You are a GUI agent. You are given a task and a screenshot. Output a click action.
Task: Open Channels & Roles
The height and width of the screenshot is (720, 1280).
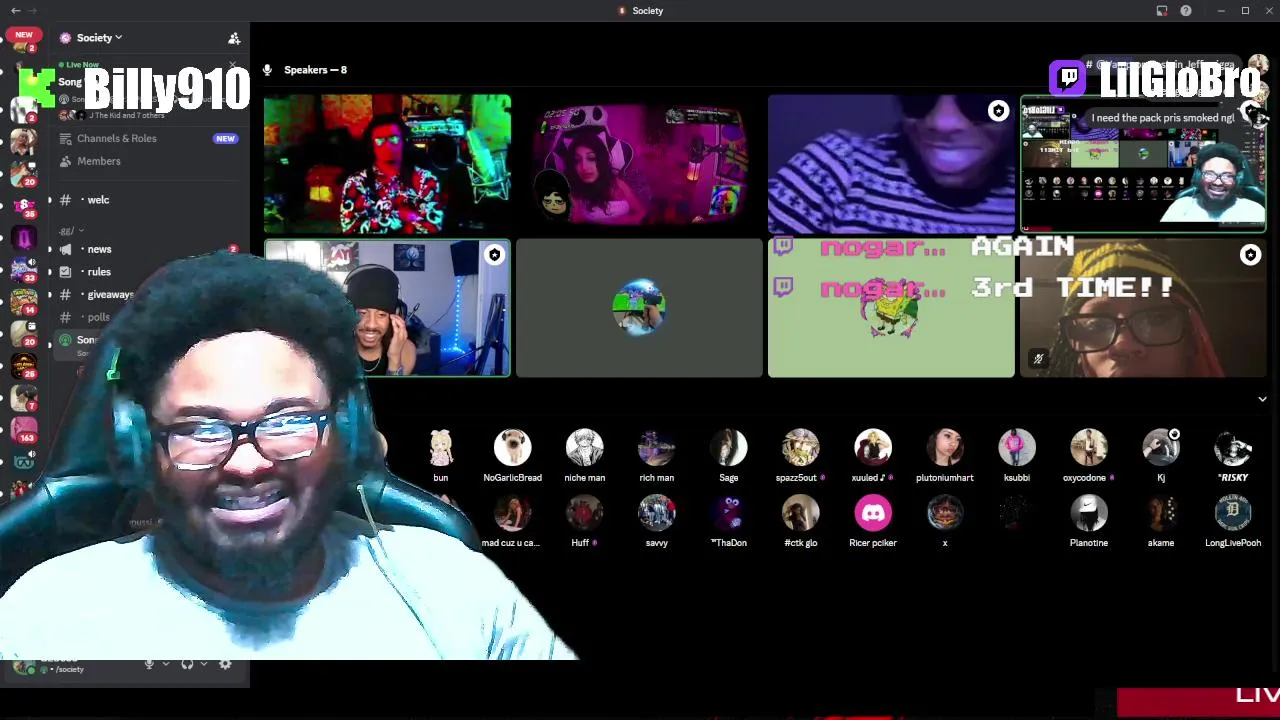pos(116,139)
